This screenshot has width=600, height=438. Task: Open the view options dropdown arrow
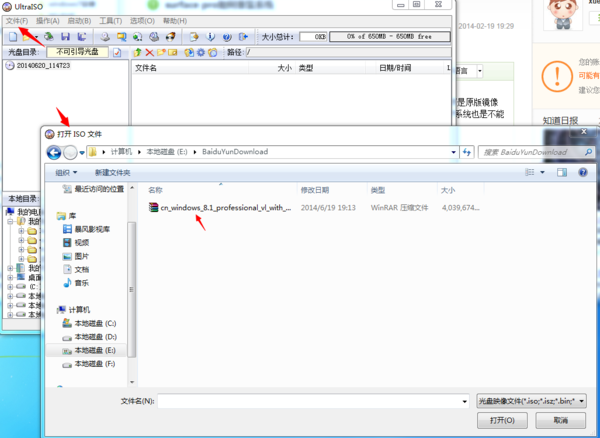click(542, 173)
